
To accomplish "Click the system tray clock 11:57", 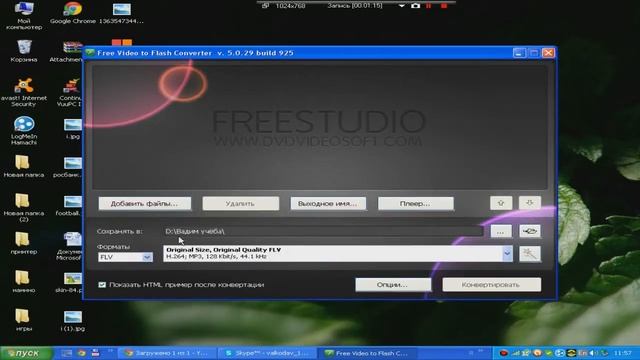I will click(x=622, y=353).
